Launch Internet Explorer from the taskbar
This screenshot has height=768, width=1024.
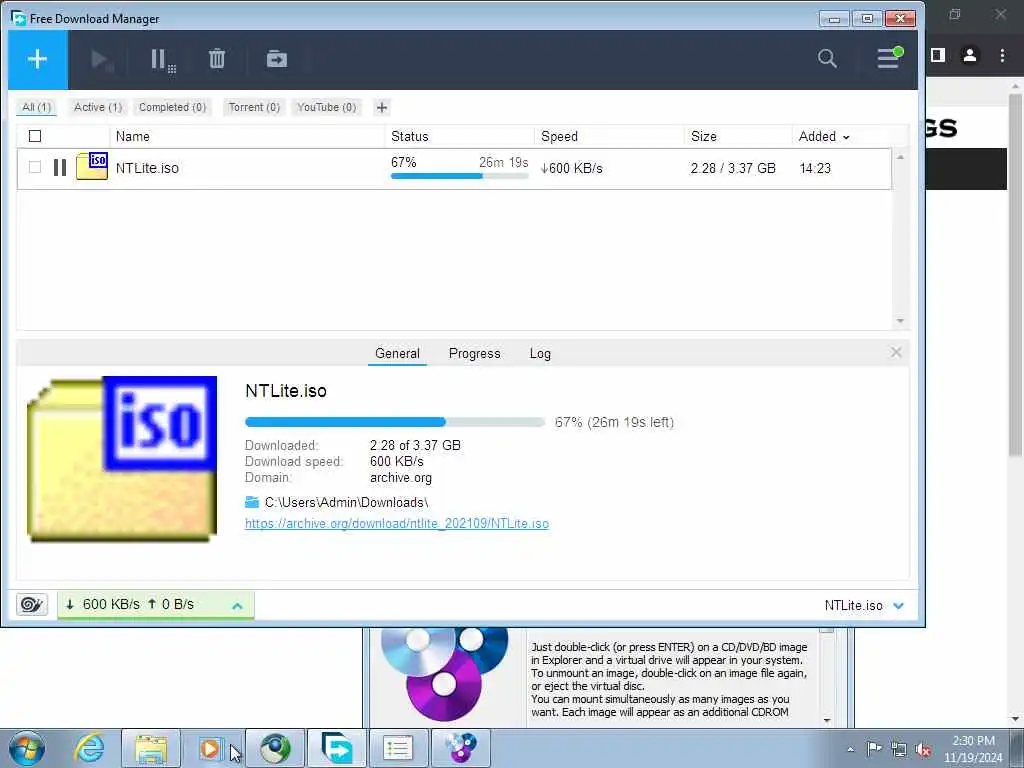[89, 748]
